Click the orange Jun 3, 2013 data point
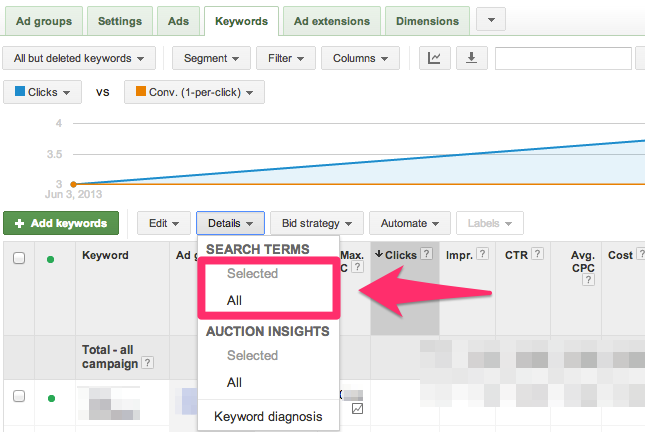This screenshot has width=645, height=432. [x=73, y=184]
